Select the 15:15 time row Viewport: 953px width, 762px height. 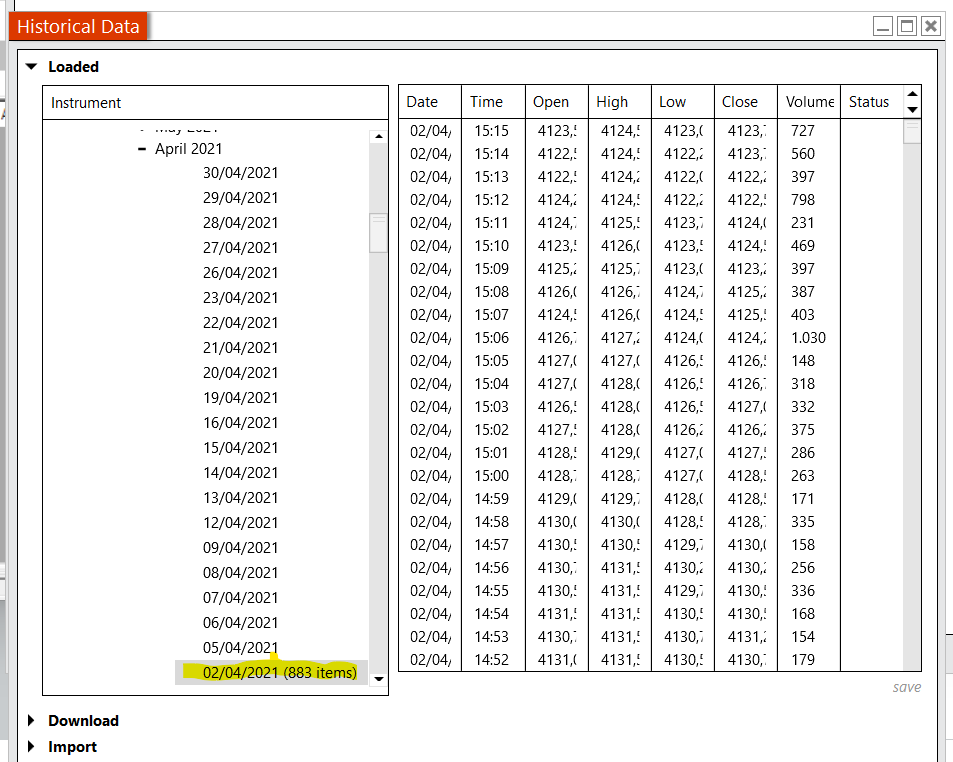492,131
